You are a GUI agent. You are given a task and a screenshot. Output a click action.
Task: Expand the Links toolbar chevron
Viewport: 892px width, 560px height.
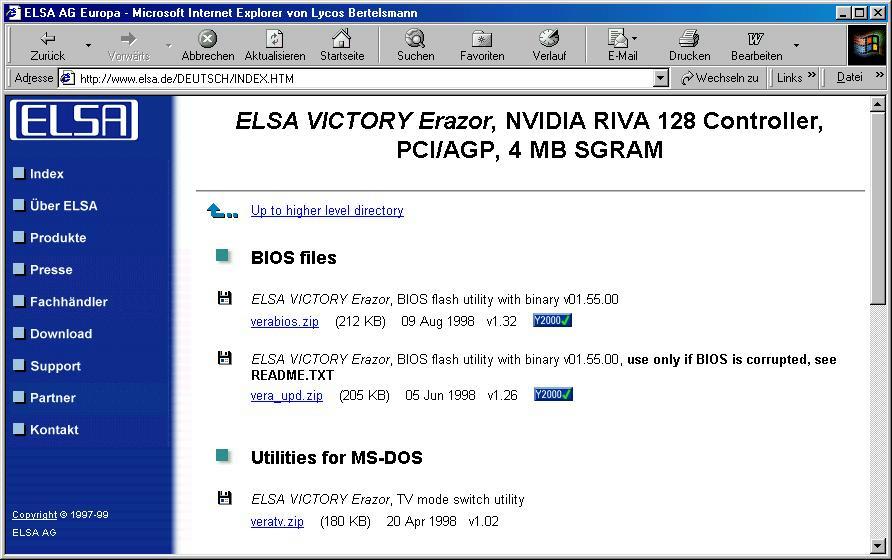click(812, 75)
